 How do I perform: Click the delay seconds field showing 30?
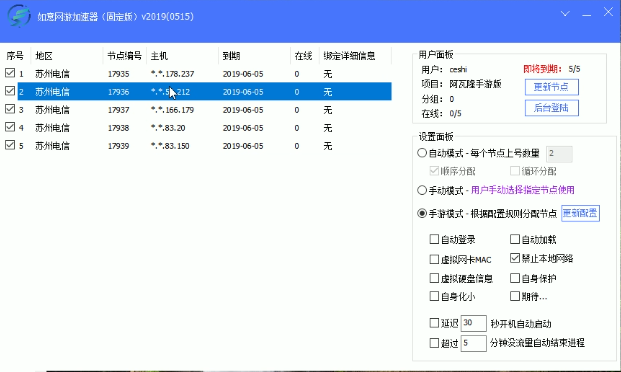coord(474,323)
